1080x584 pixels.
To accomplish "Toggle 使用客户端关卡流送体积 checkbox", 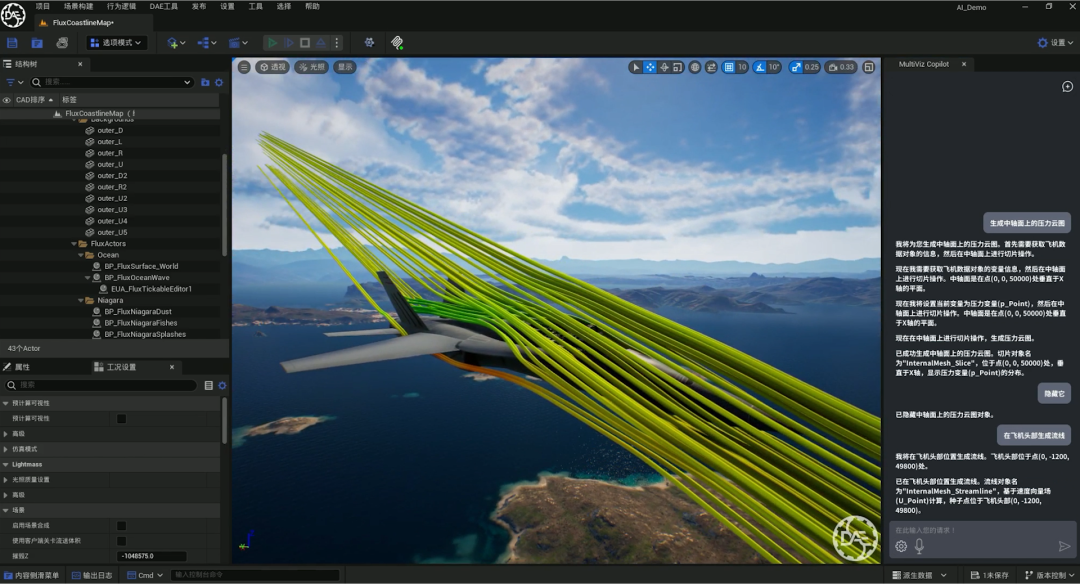I will click(121, 541).
